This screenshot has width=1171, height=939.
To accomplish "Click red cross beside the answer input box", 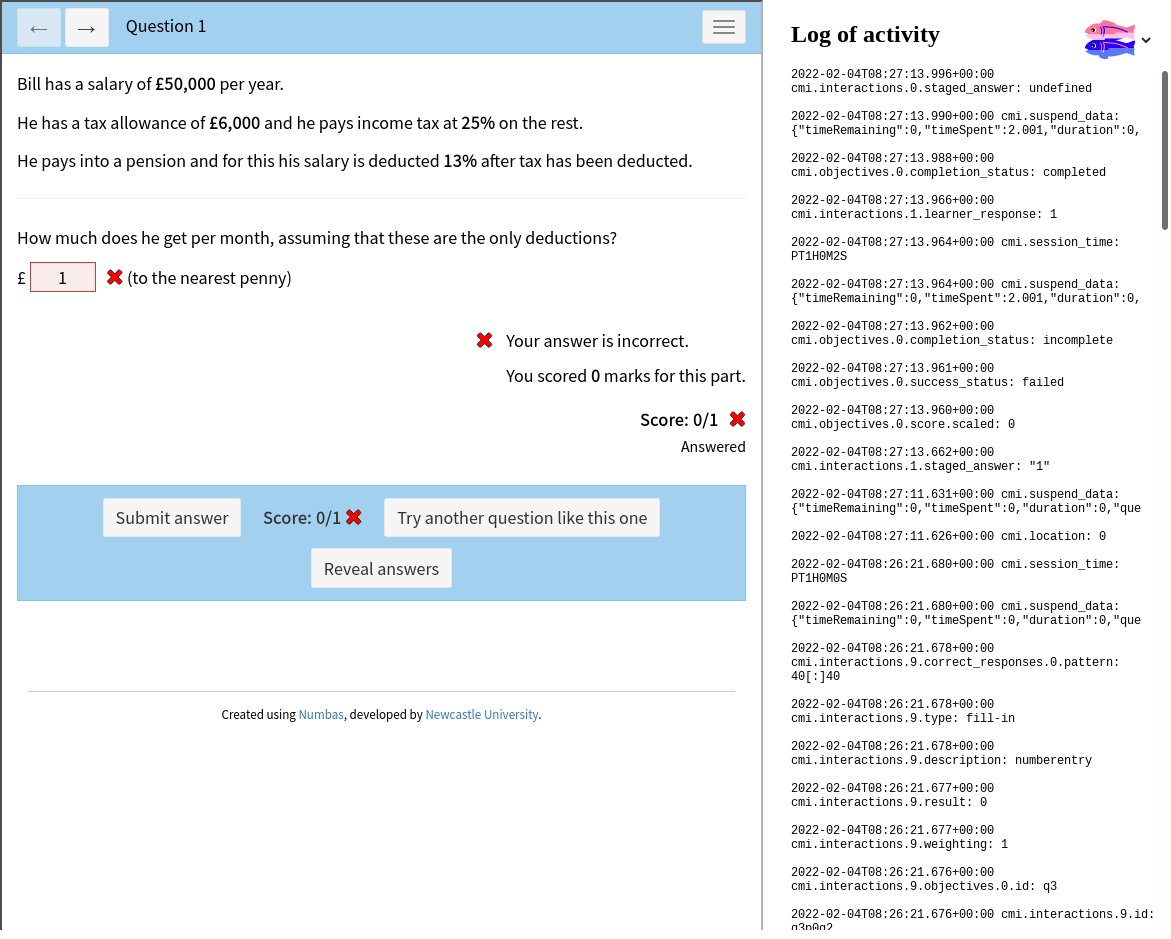I will coord(115,277).
